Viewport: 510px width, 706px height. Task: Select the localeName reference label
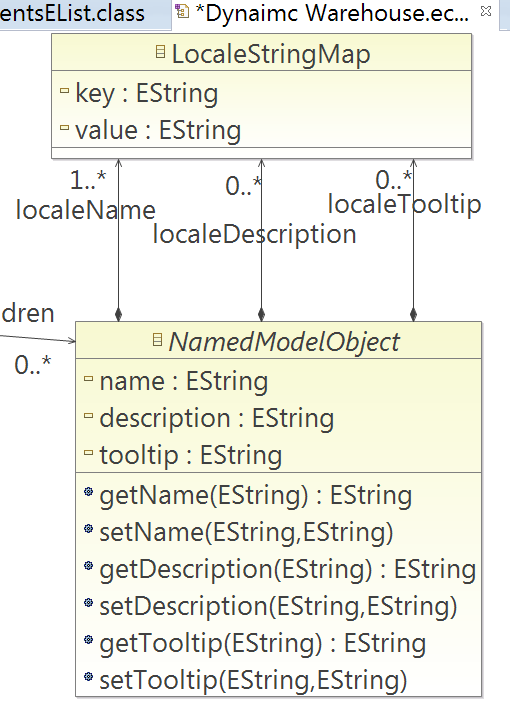pyautogui.click(x=86, y=210)
